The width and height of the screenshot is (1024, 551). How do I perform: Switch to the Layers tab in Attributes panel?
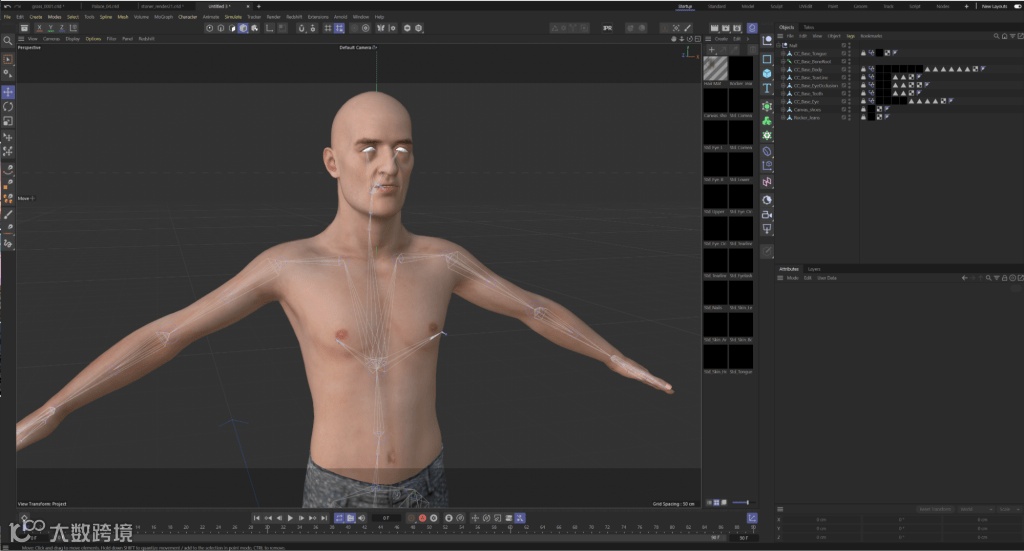[814, 269]
